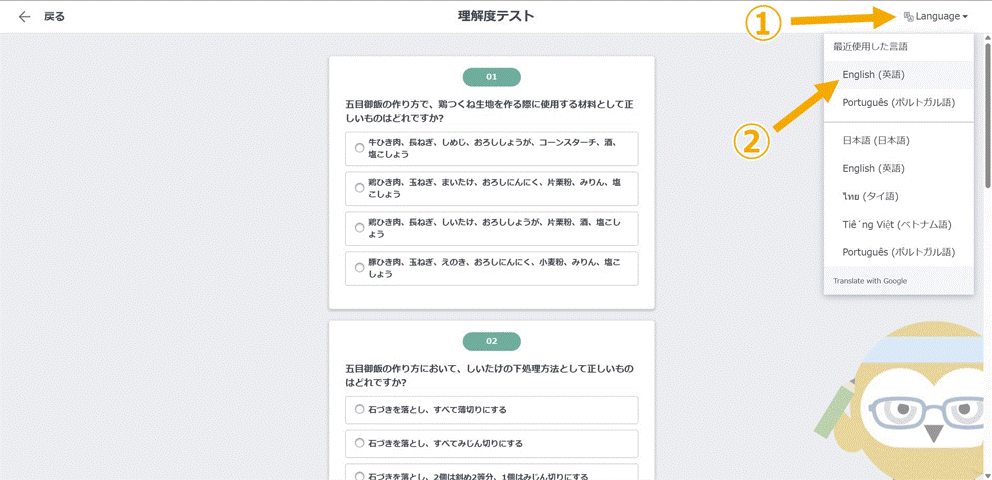Click question number 02 badge

(492, 342)
